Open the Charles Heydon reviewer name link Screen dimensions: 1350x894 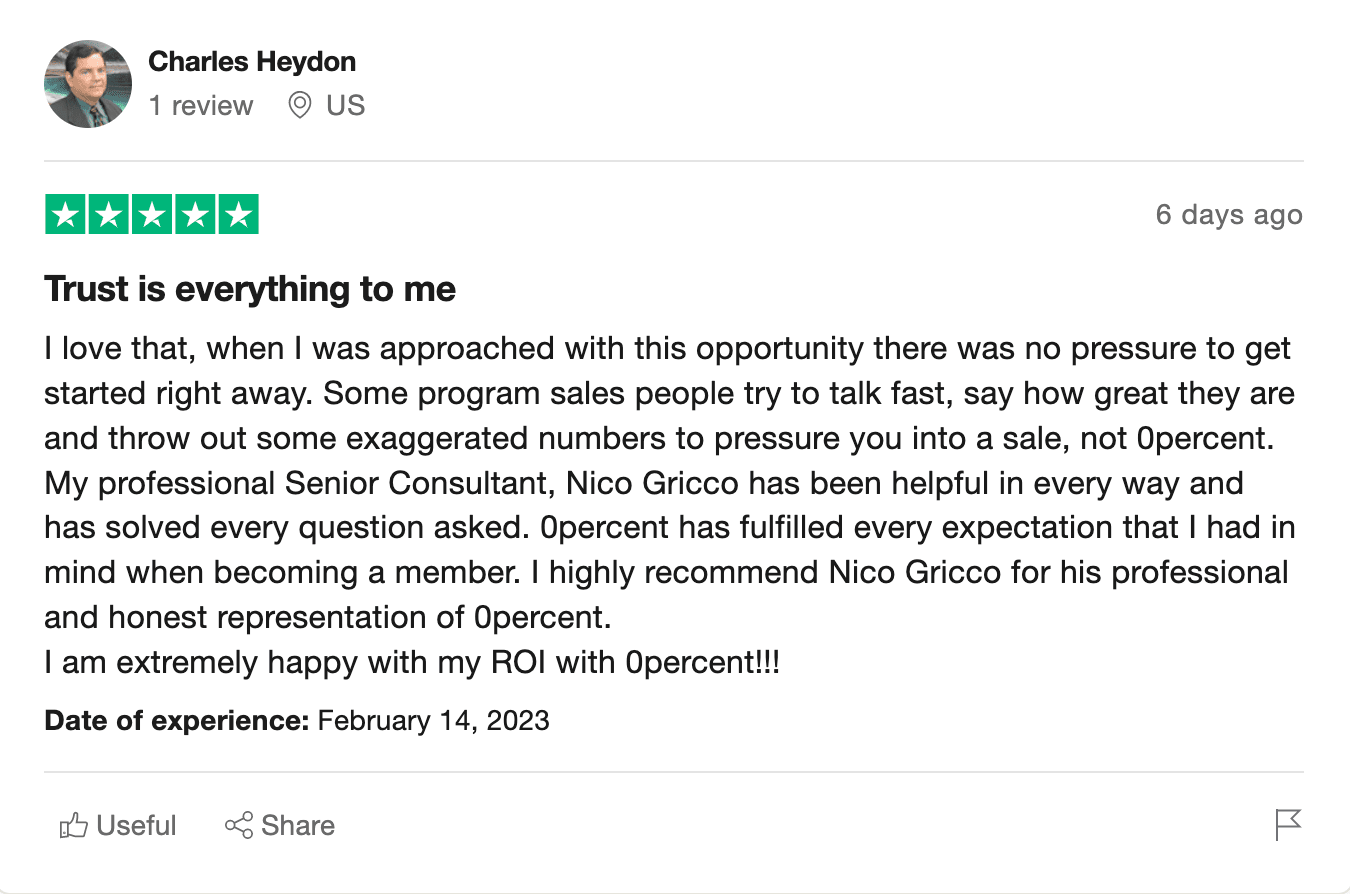[252, 62]
